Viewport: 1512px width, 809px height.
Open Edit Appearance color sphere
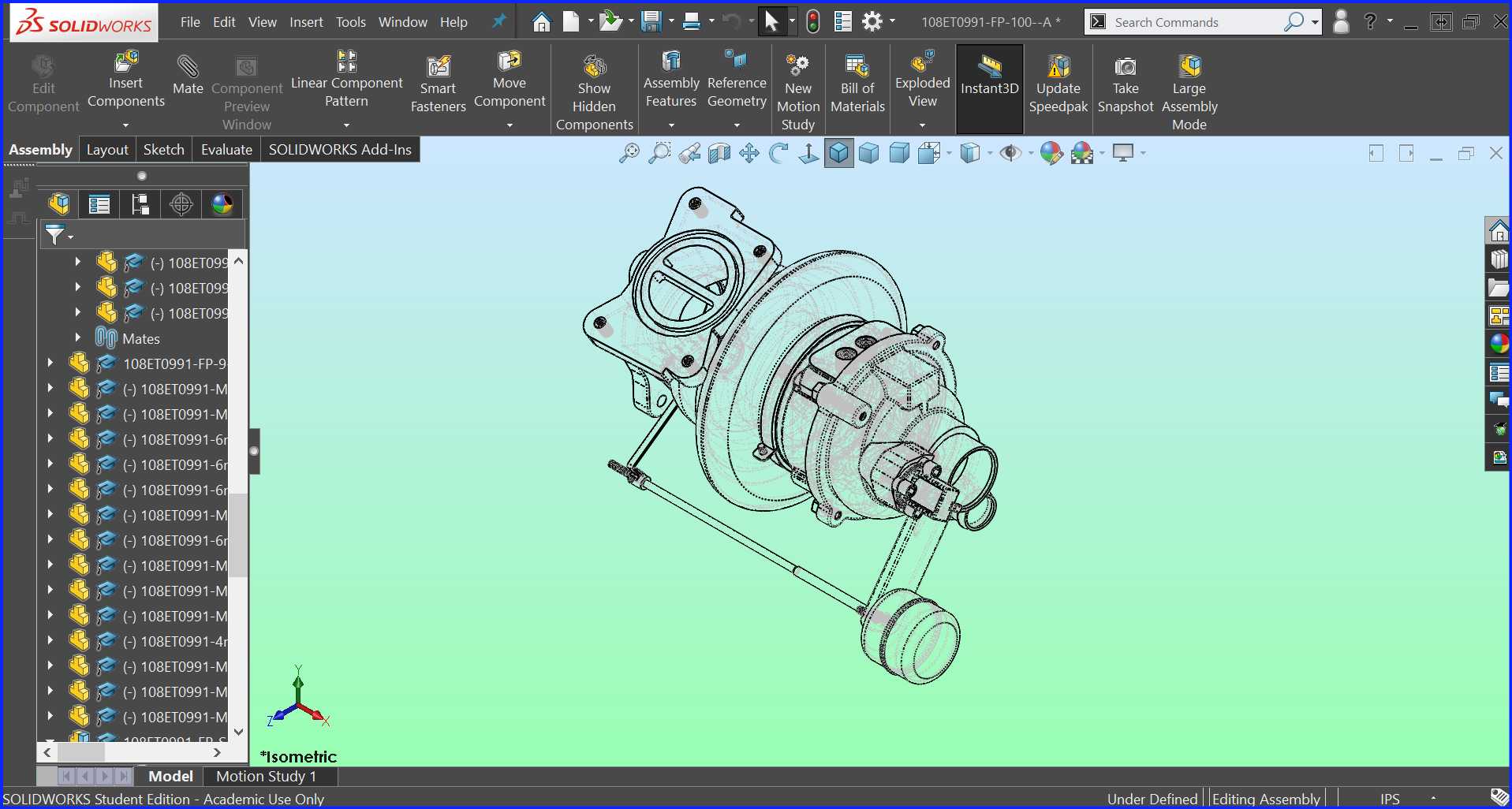1051,153
